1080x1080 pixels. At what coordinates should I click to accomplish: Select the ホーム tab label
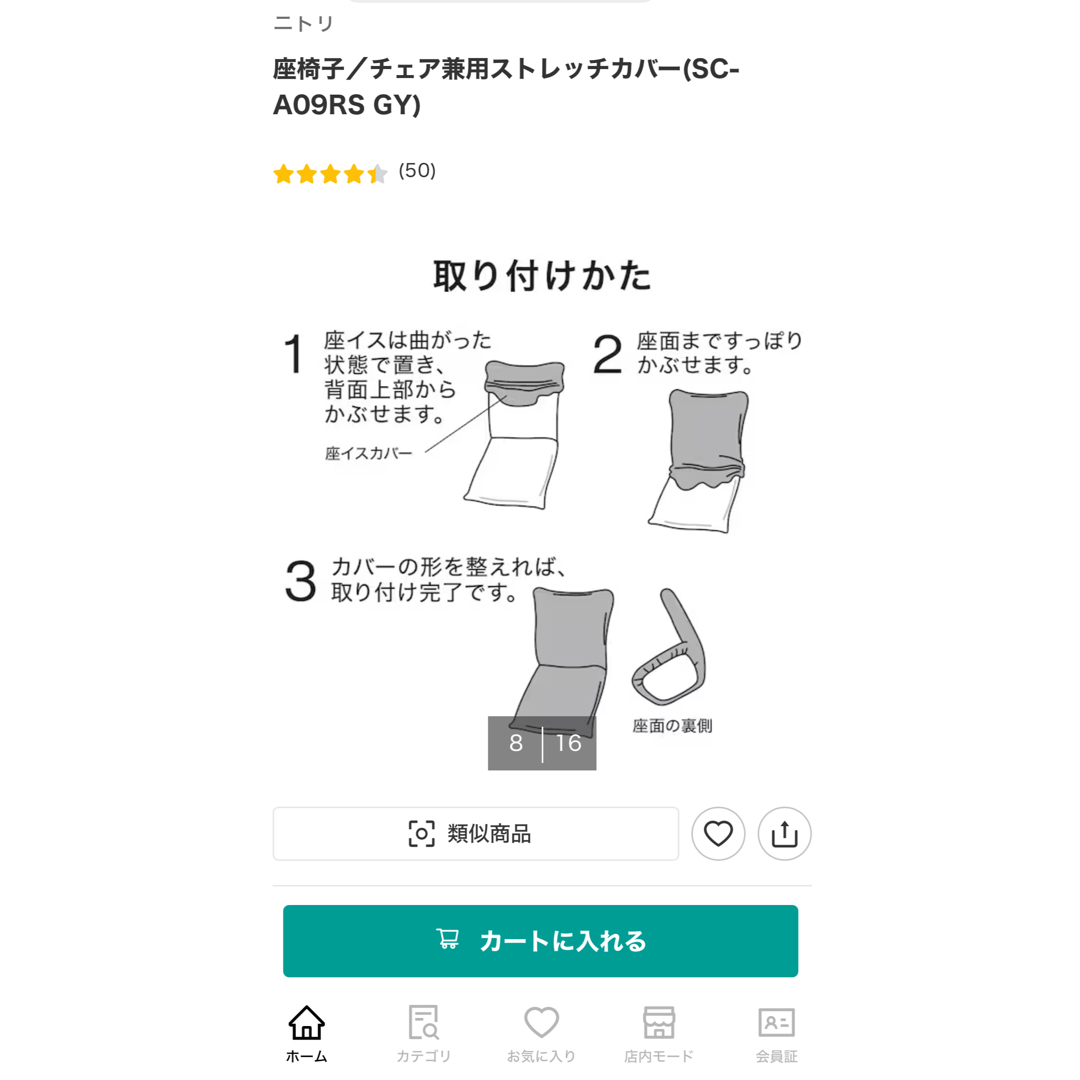point(307,1056)
